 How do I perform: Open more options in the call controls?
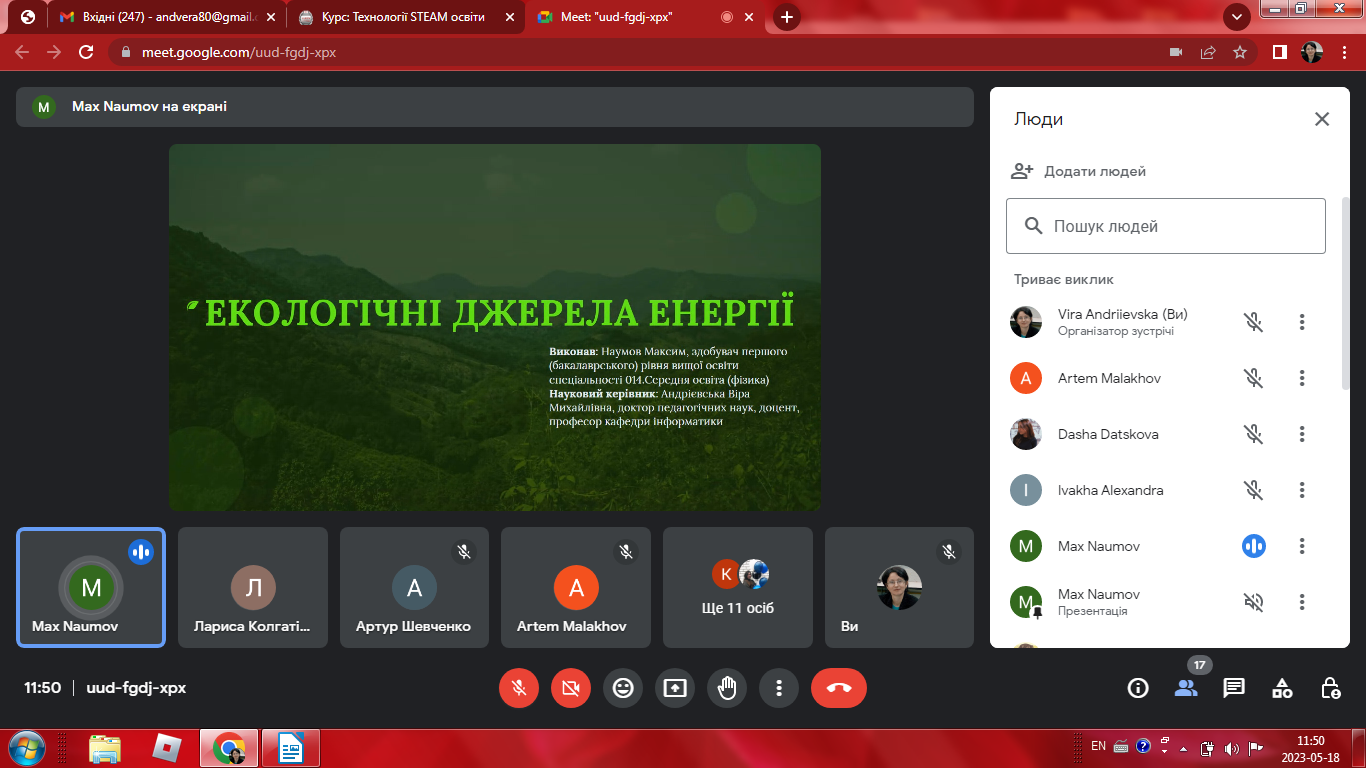click(779, 688)
